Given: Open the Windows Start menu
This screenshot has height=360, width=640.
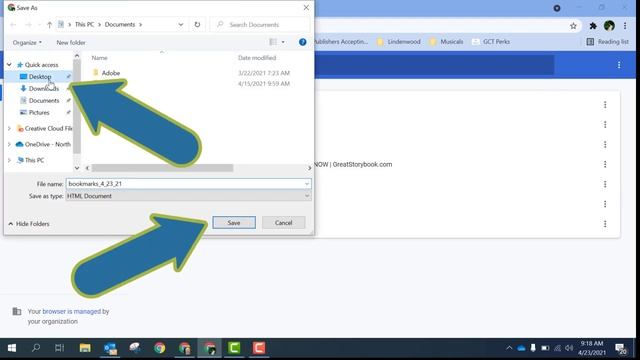Looking at the screenshot, I should pyautogui.click(x=12, y=348).
